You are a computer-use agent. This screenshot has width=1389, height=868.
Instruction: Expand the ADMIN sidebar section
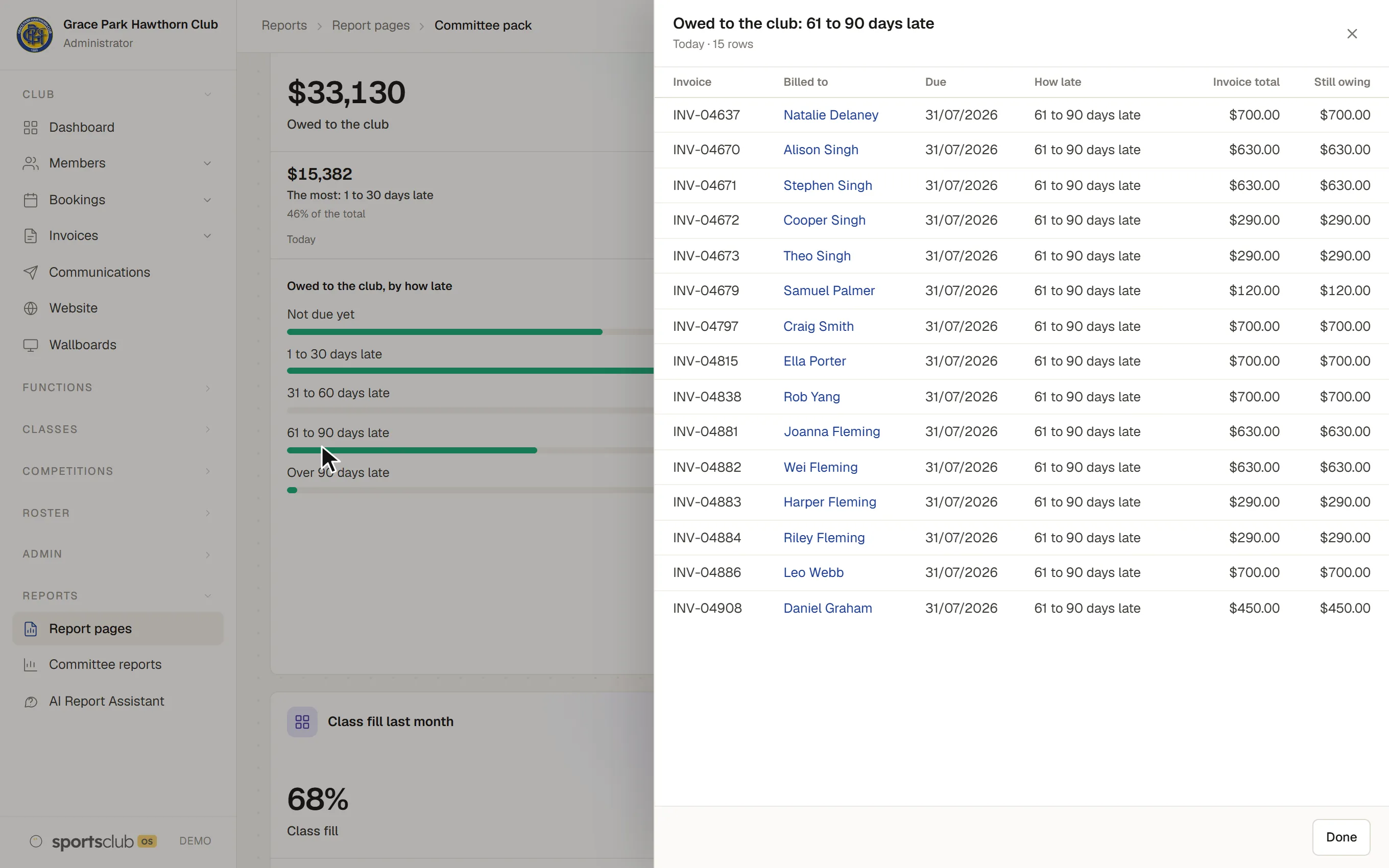[117, 554]
